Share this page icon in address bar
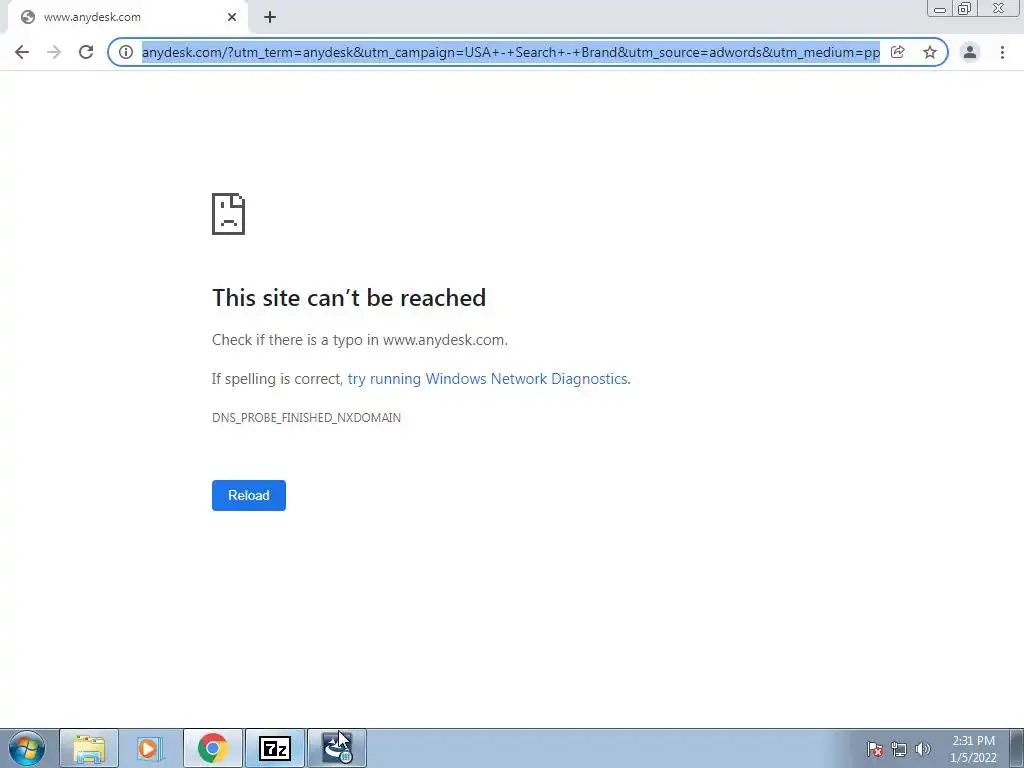Image resolution: width=1024 pixels, height=768 pixels. [898, 52]
